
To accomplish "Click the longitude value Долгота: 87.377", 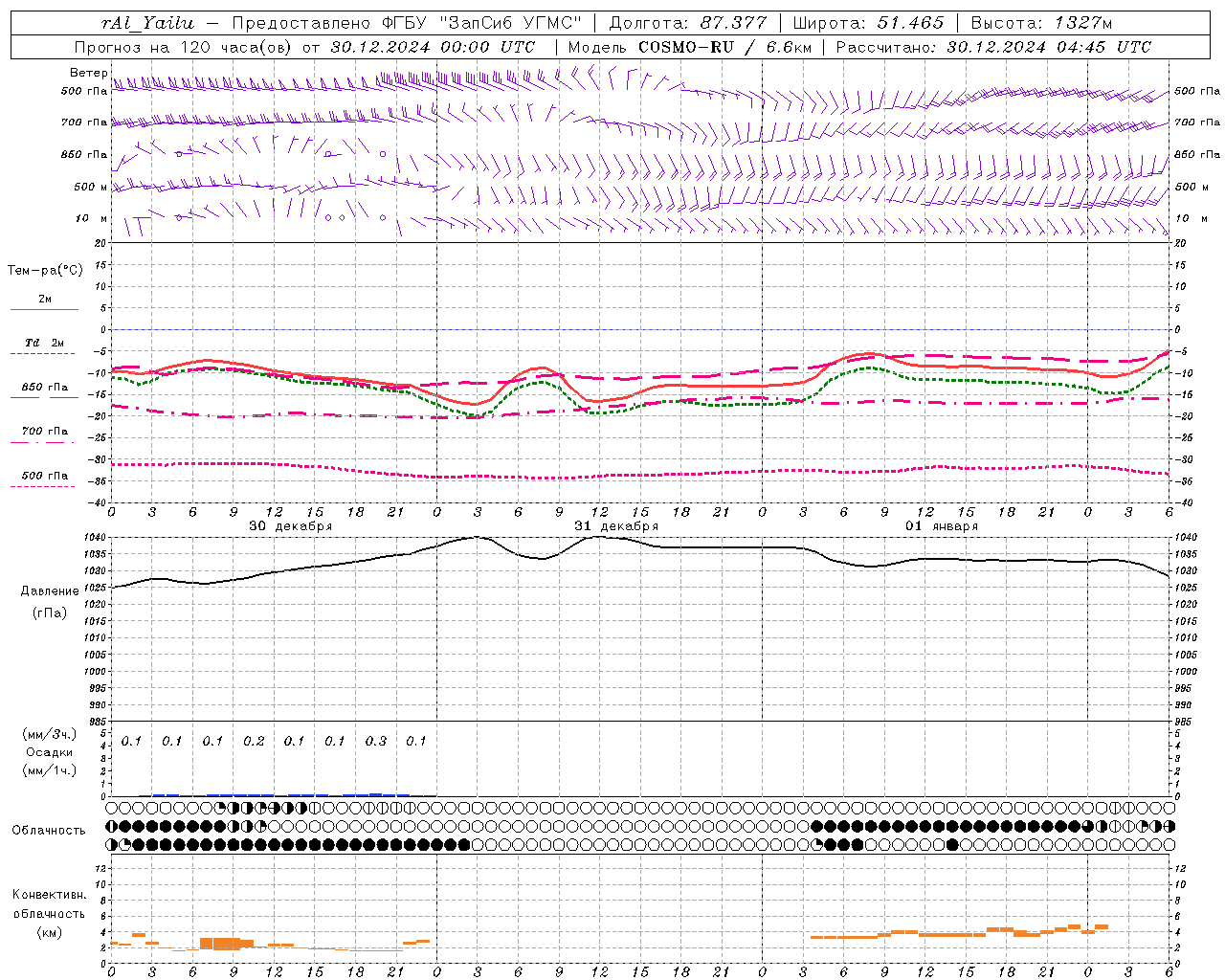I will click(687, 23).
